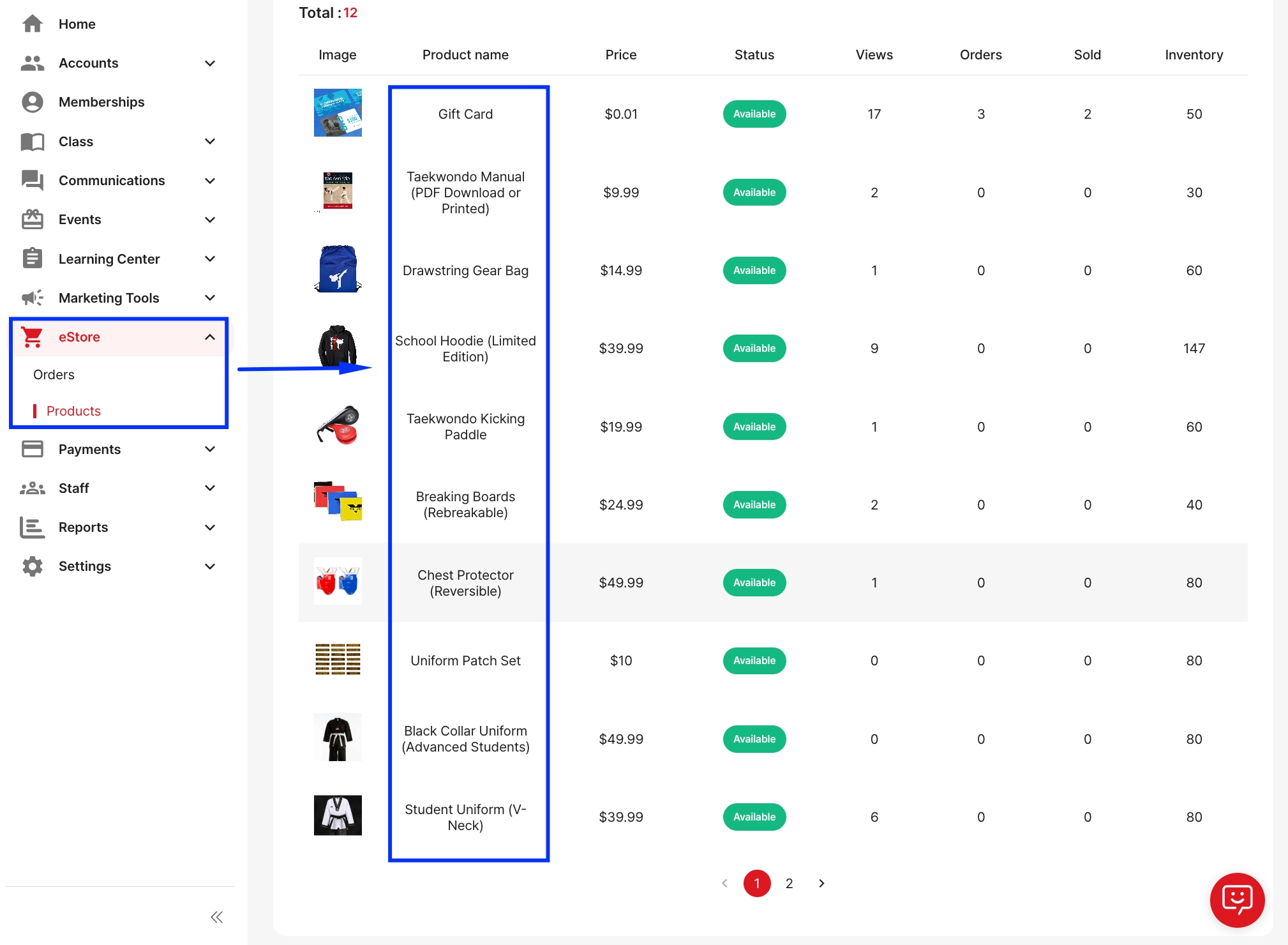
Task: Select the Products submenu item
Action: coord(73,411)
